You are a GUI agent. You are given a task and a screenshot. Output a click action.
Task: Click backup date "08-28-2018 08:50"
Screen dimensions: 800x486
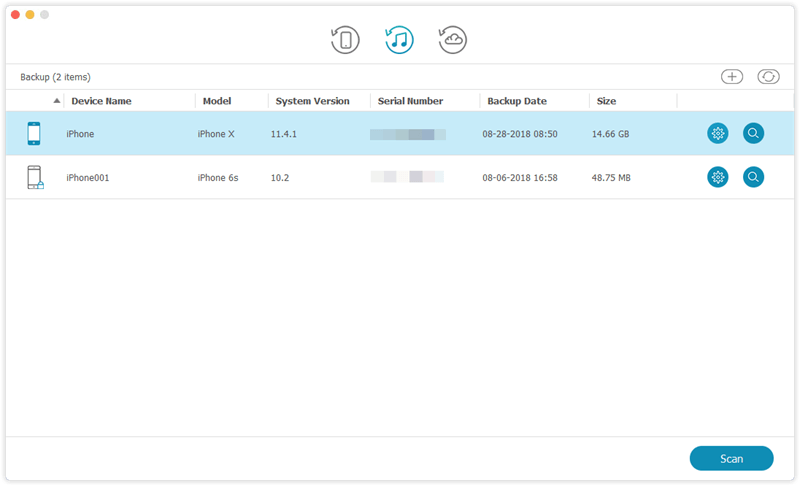[x=520, y=134]
